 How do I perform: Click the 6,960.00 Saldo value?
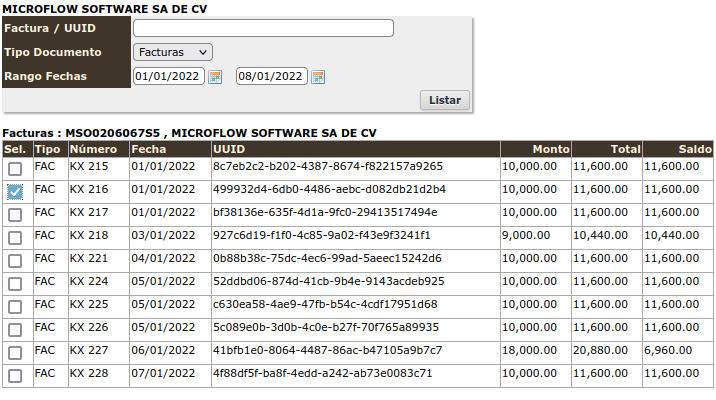pos(668,350)
